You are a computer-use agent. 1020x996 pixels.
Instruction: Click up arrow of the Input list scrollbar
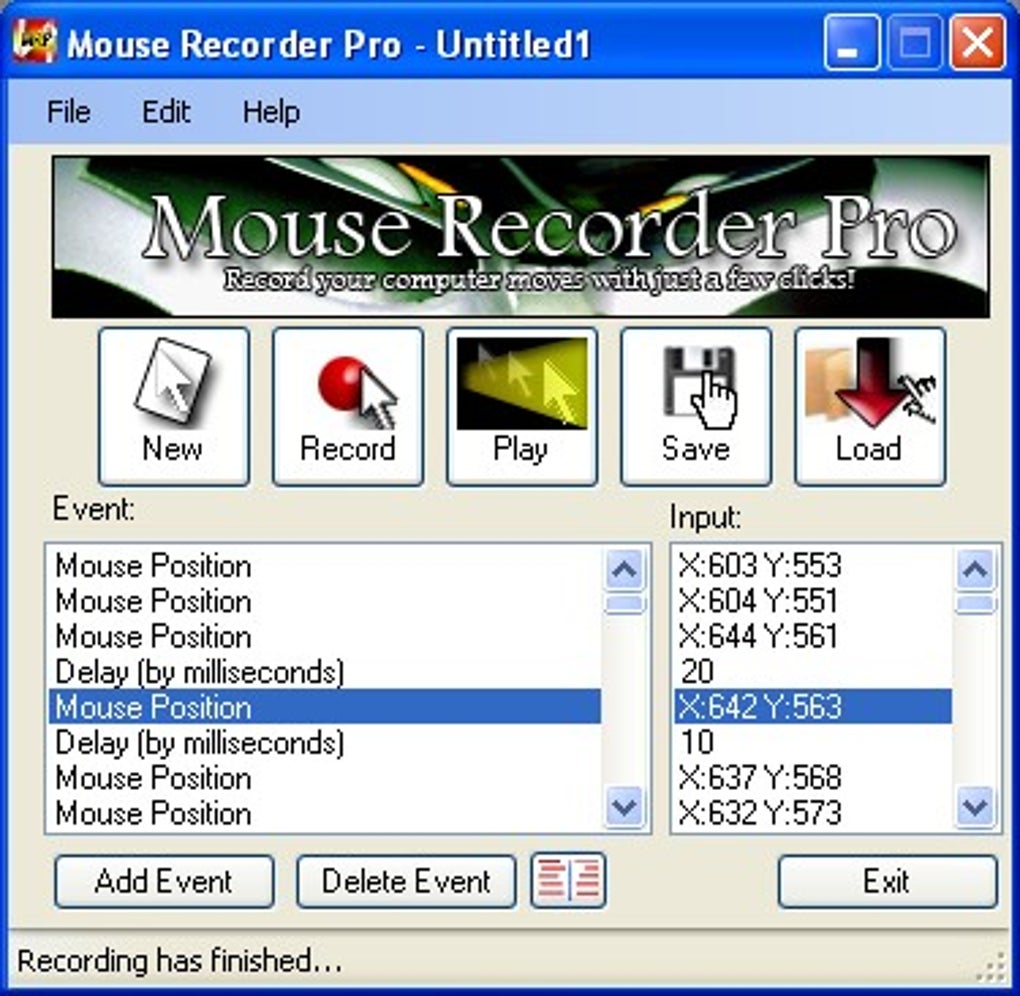[975, 569]
